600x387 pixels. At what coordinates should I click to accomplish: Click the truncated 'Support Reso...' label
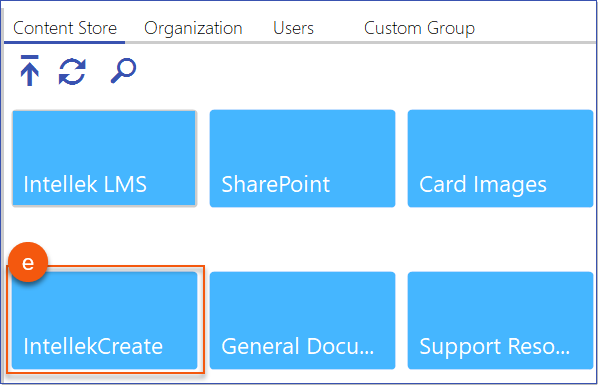pyautogui.click(x=494, y=347)
